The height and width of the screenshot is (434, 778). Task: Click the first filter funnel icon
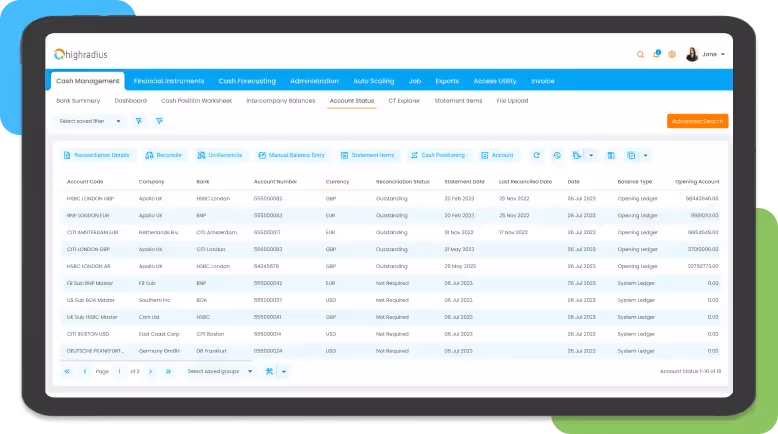(139, 121)
